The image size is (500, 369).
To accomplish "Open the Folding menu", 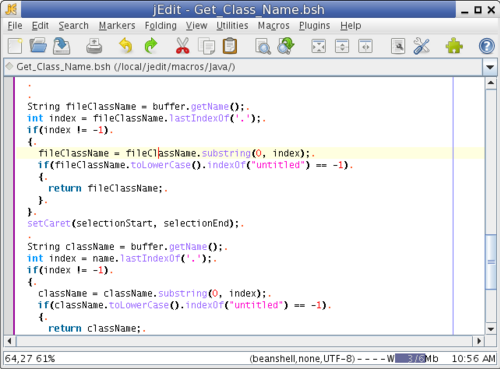I will 160,25.
